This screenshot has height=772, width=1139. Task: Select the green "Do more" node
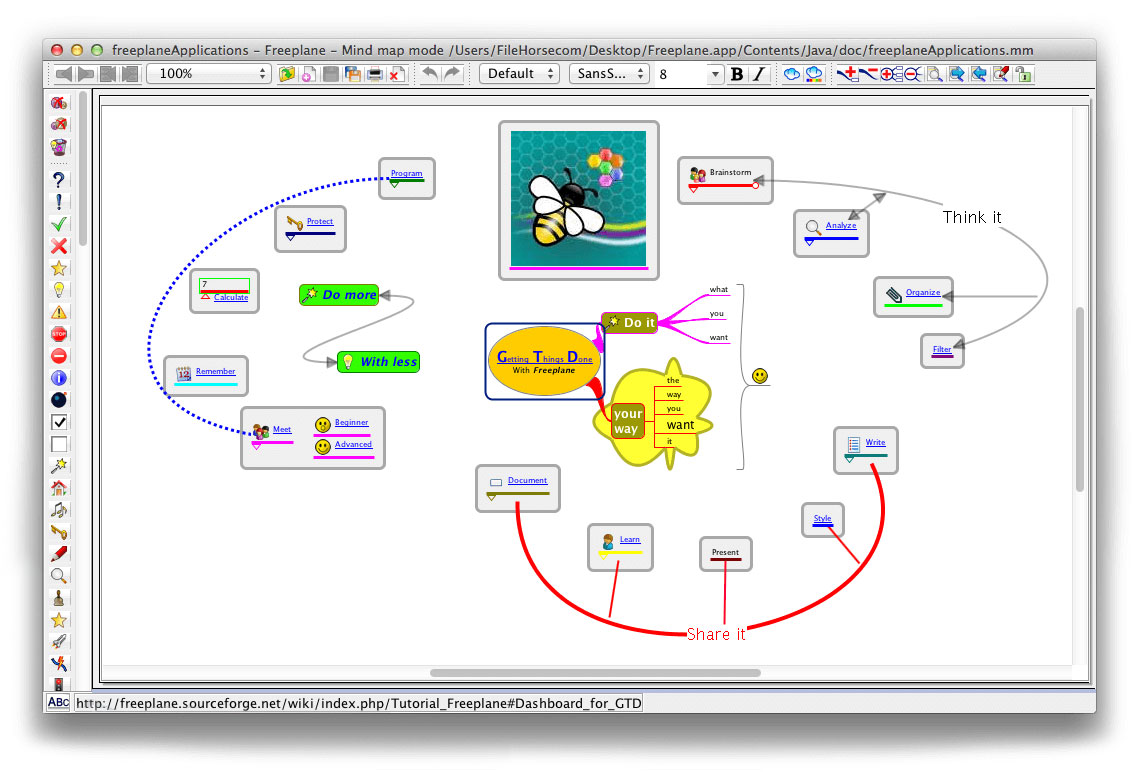[x=339, y=295]
